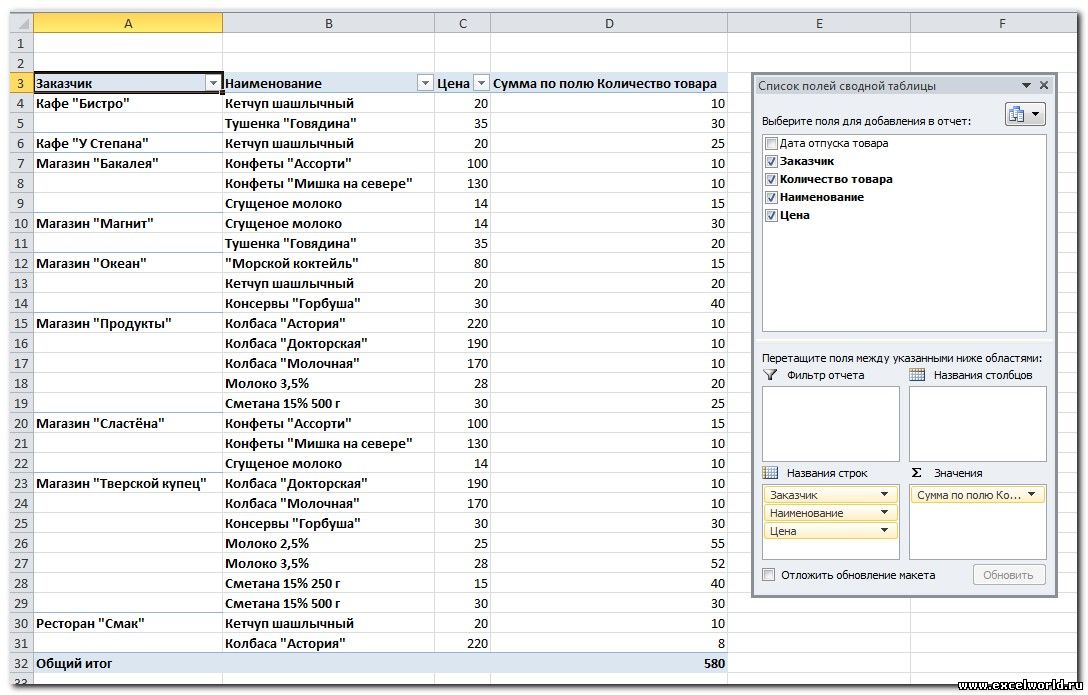Select column E header
This screenshot has height=695, width=1088.
[819, 24]
